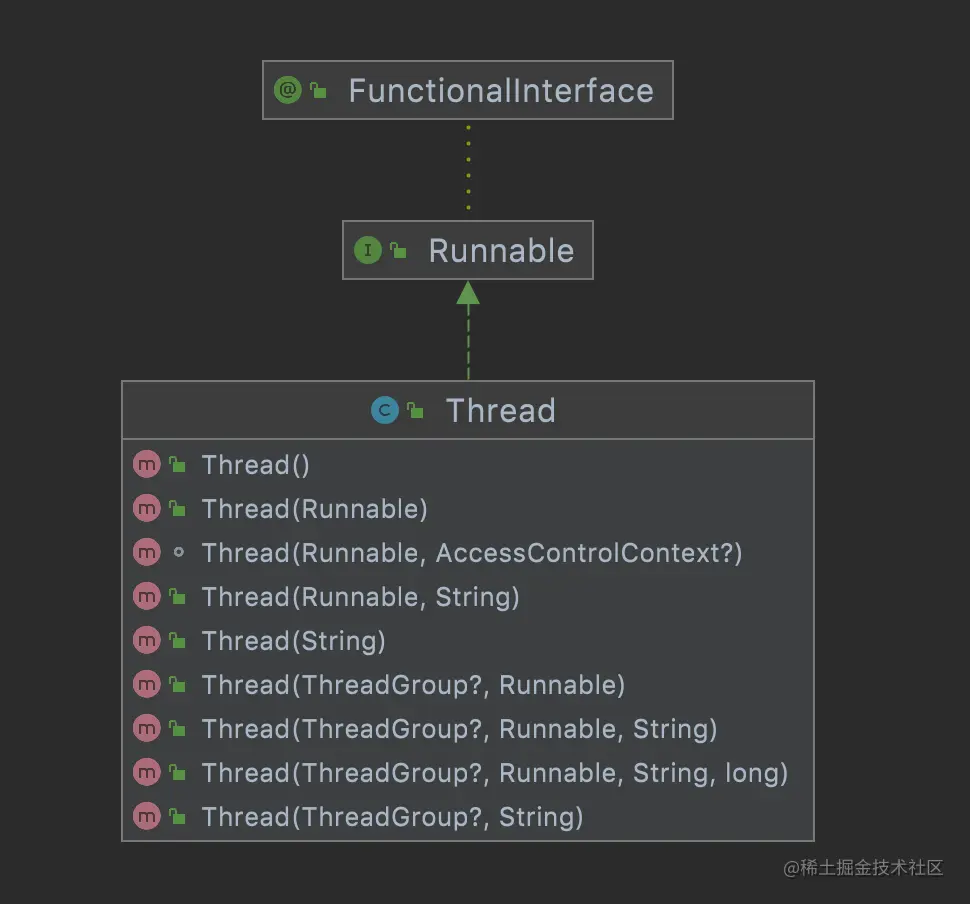
Task: Select the FunctionalInterface node label
Action: pyautogui.click(x=500, y=91)
